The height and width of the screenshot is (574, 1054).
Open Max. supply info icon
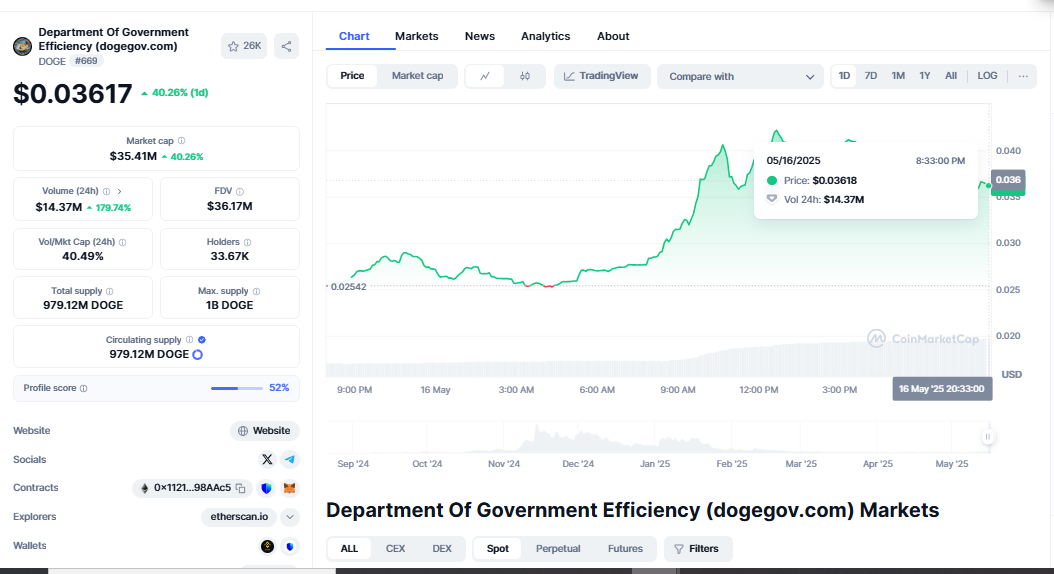tap(256, 291)
